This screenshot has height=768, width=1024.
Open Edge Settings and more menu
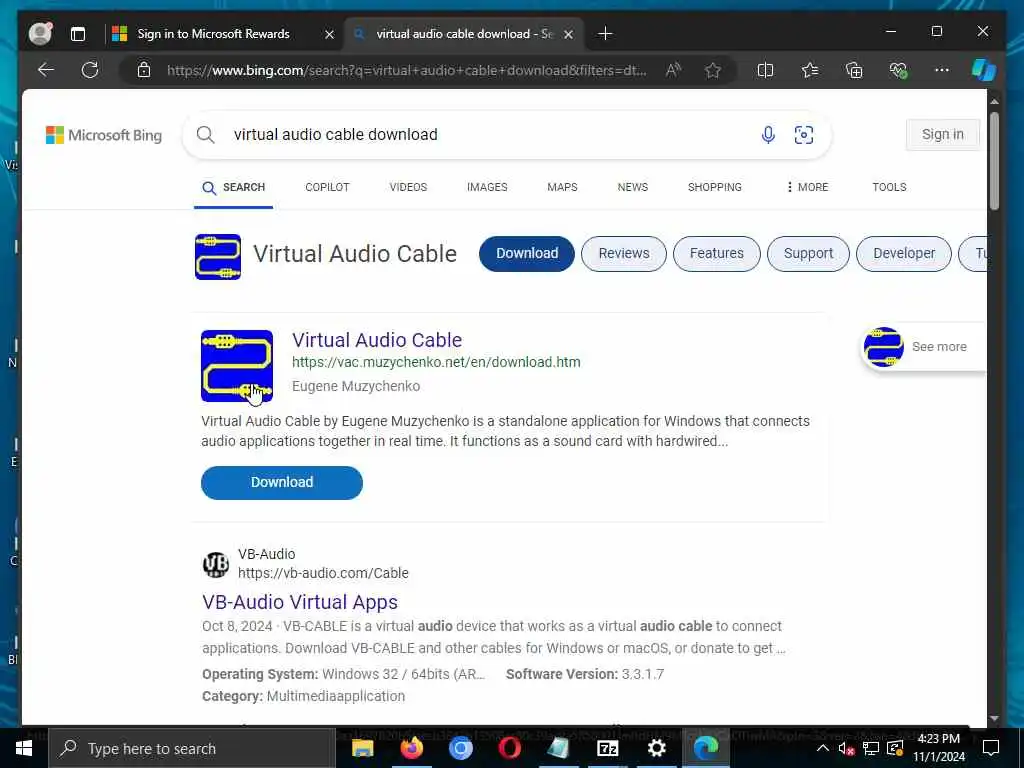(x=942, y=70)
